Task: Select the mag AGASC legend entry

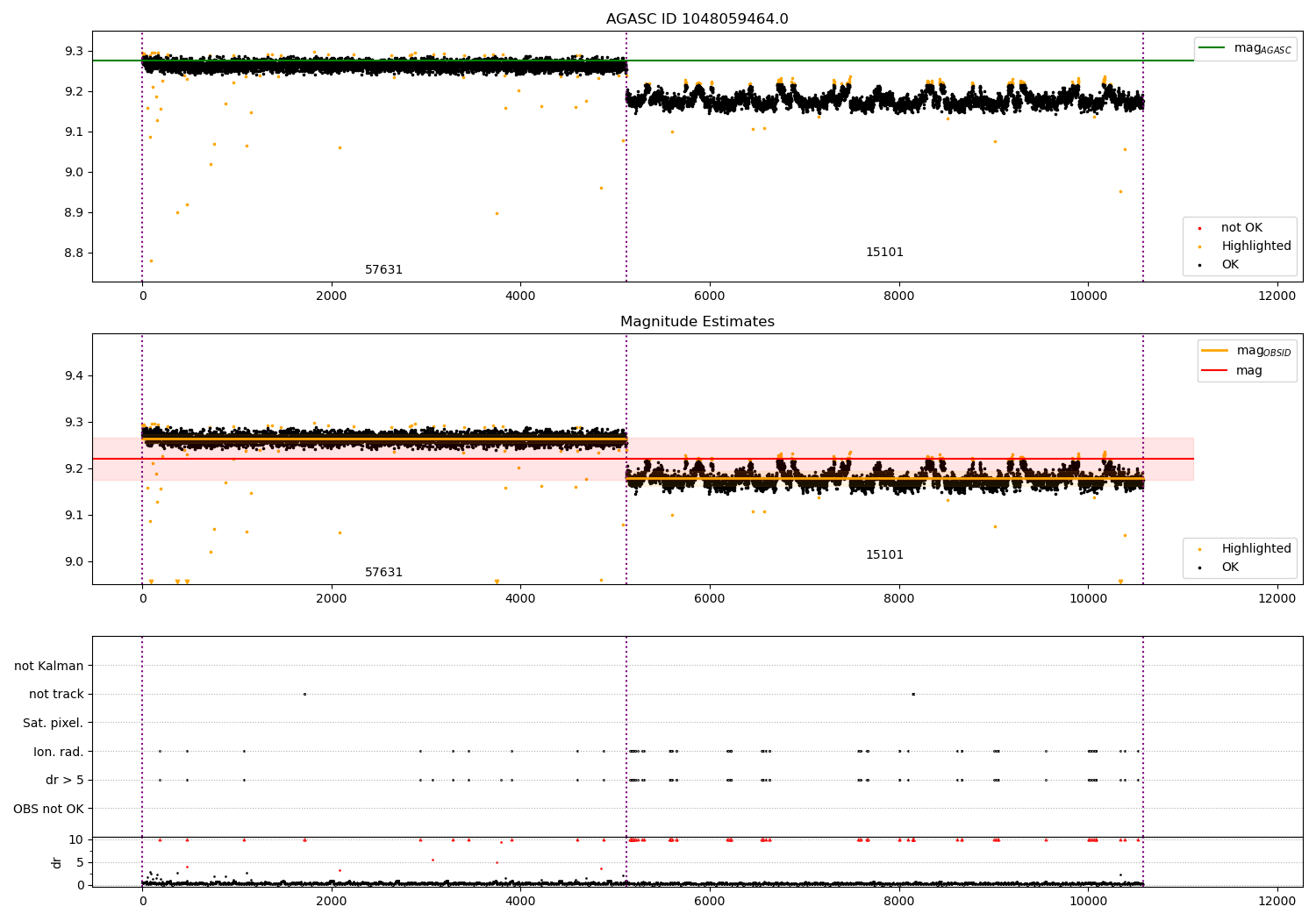Action: [1245, 48]
